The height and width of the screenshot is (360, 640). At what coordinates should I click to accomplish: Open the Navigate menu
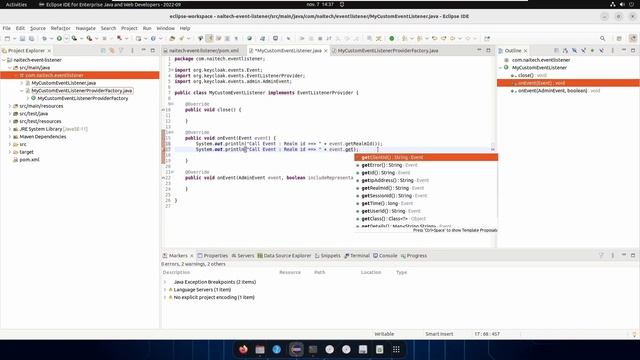(x=85, y=28)
